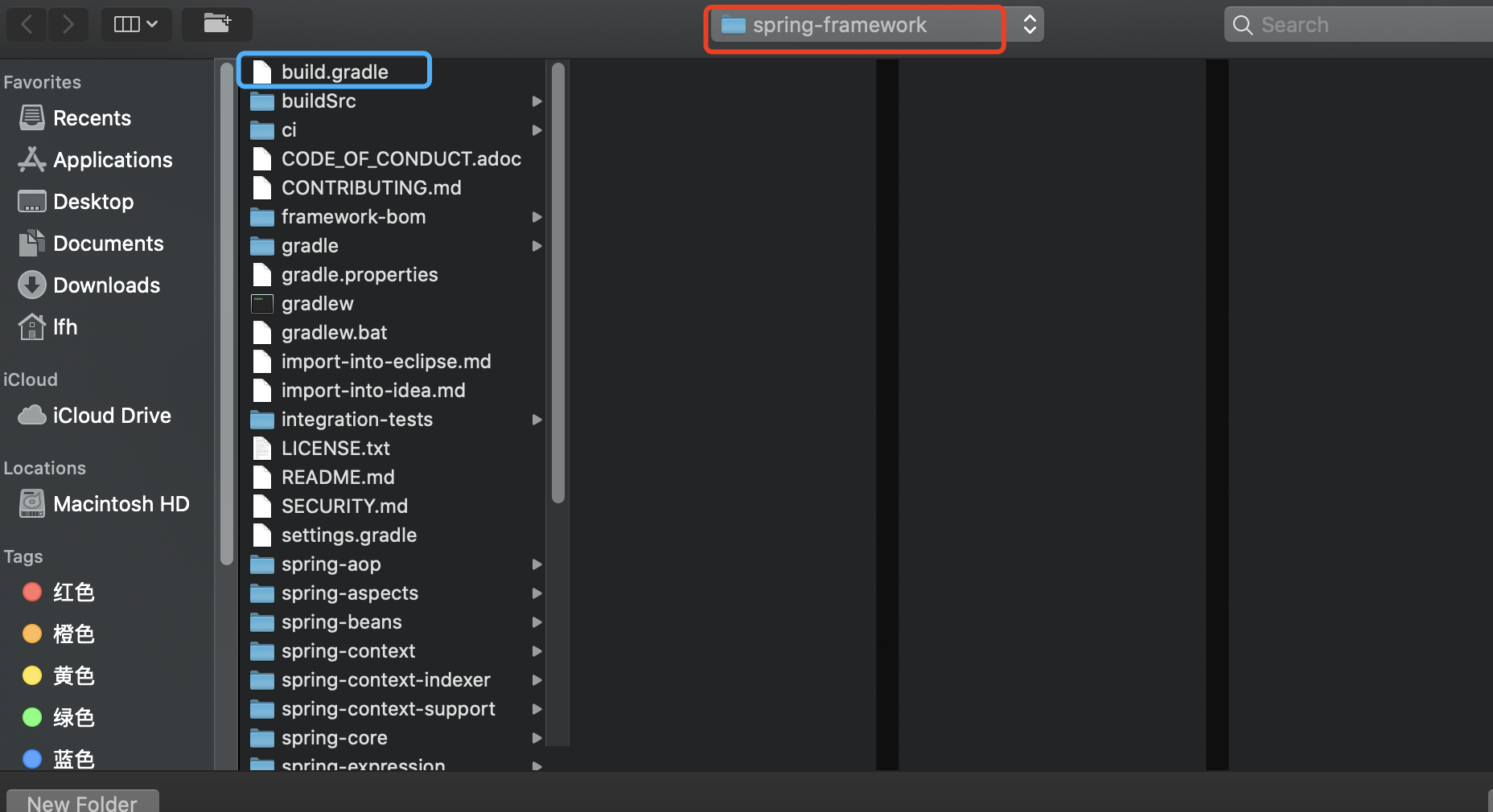The height and width of the screenshot is (812, 1493).
Task: Open the spring-framework path dropdown
Action: 877,25
